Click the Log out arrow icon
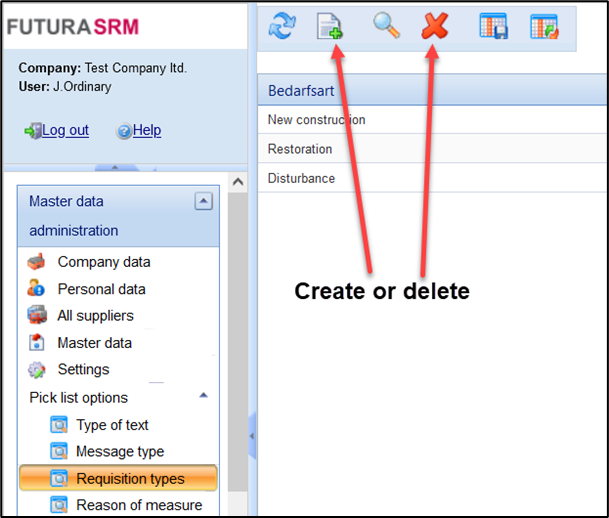 point(32,131)
